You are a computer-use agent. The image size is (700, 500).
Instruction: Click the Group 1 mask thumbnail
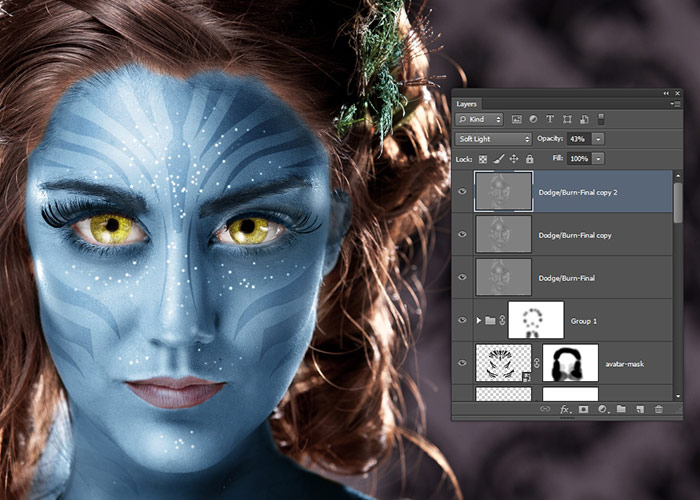pyautogui.click(x=536, y=320)
